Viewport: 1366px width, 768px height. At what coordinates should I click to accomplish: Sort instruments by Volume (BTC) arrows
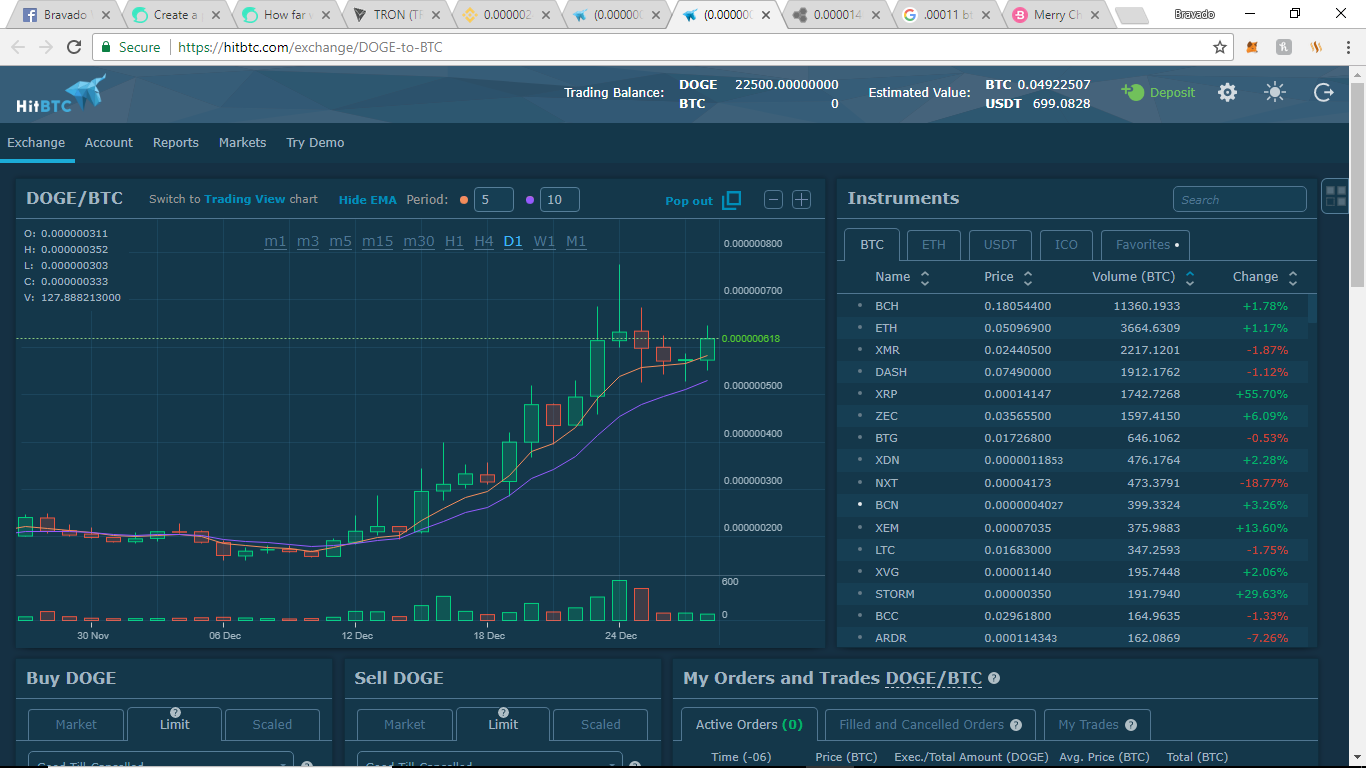click(x=1190, y=277)
